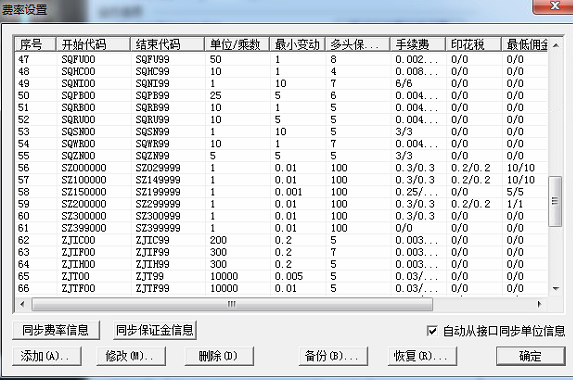Click the 6/6 fee cell
The height and width of the screenshot is (380, 573).
pos(404,83)
